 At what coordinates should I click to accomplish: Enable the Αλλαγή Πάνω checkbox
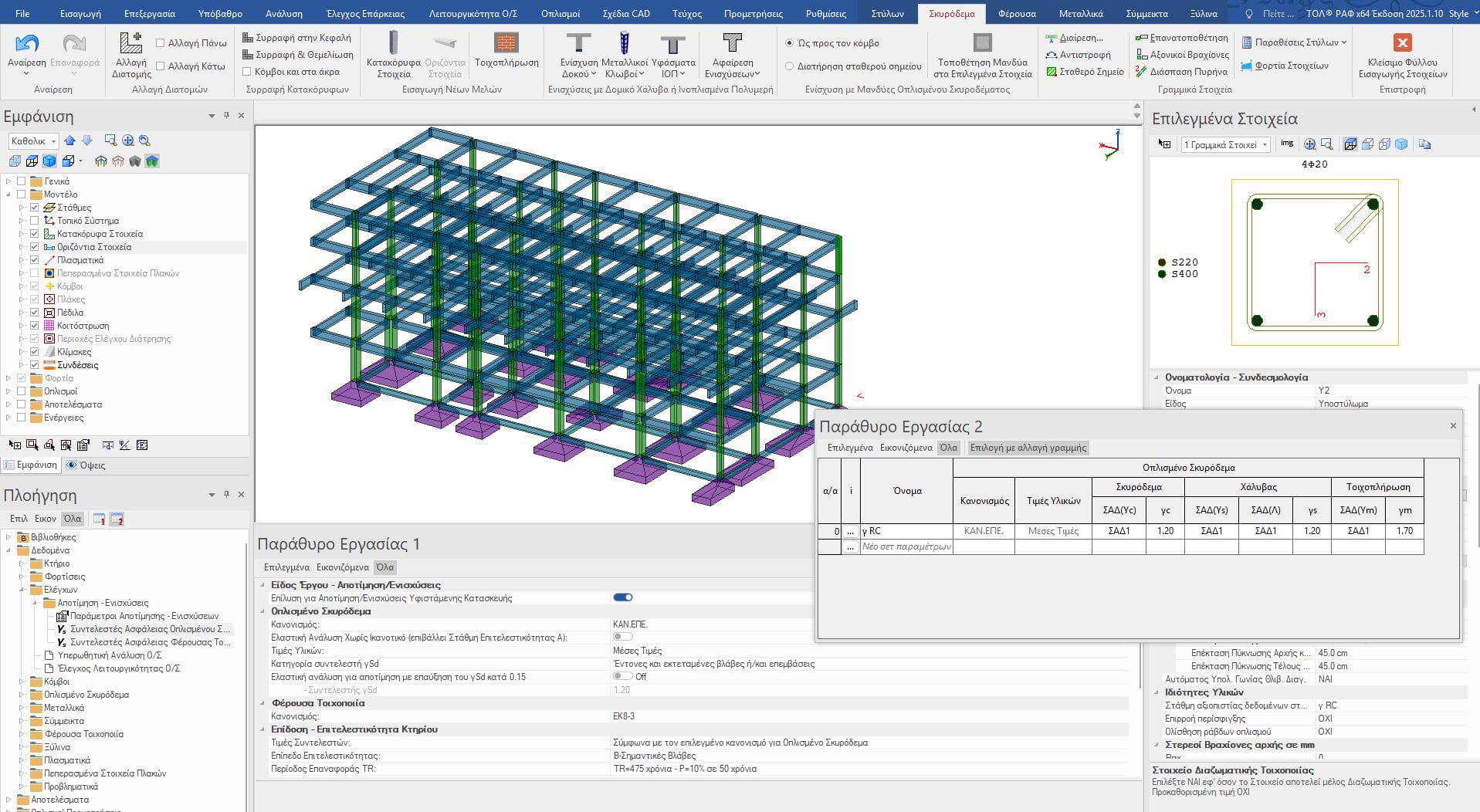(x=161, y=43)
